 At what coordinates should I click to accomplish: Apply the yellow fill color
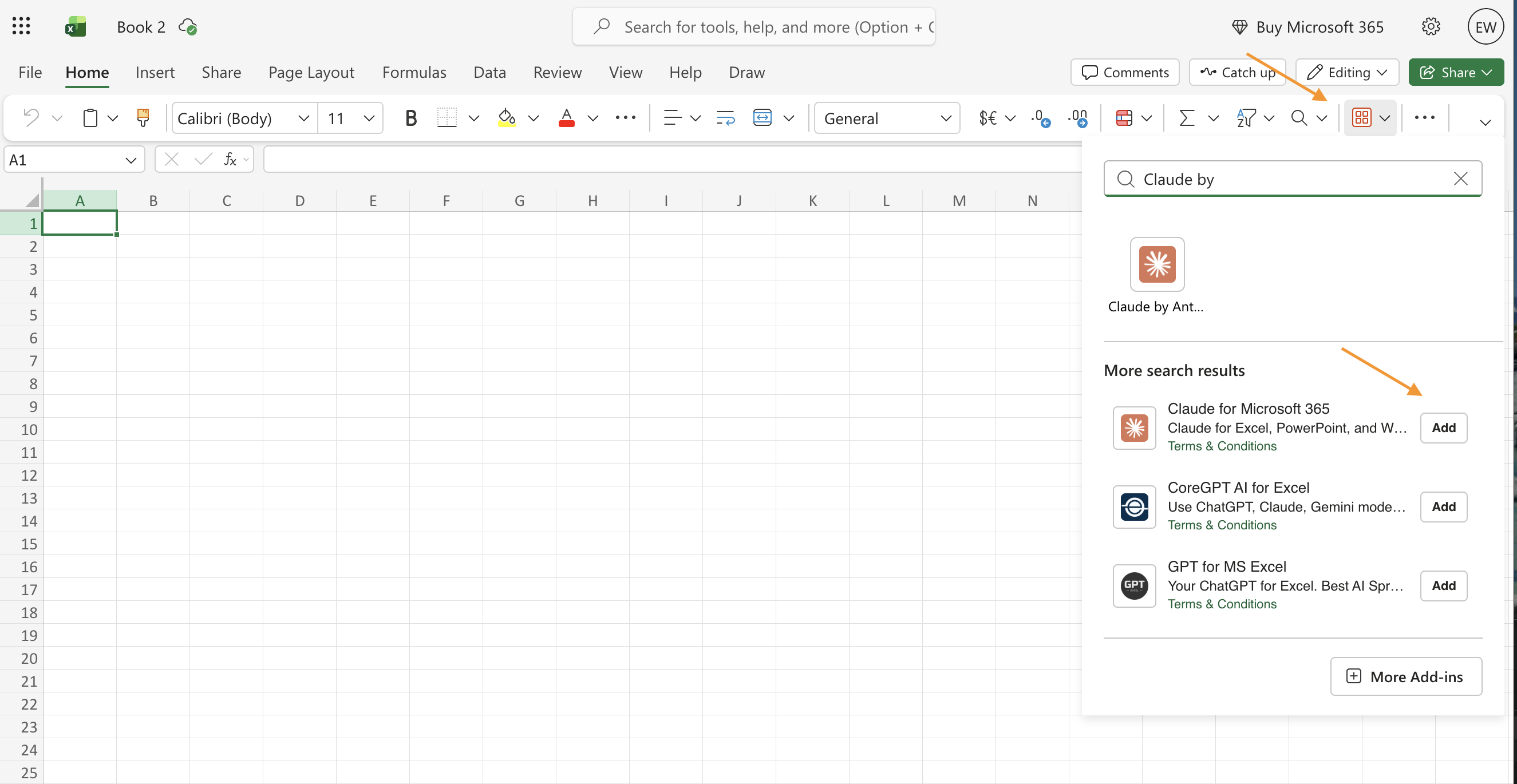(507, 118)
